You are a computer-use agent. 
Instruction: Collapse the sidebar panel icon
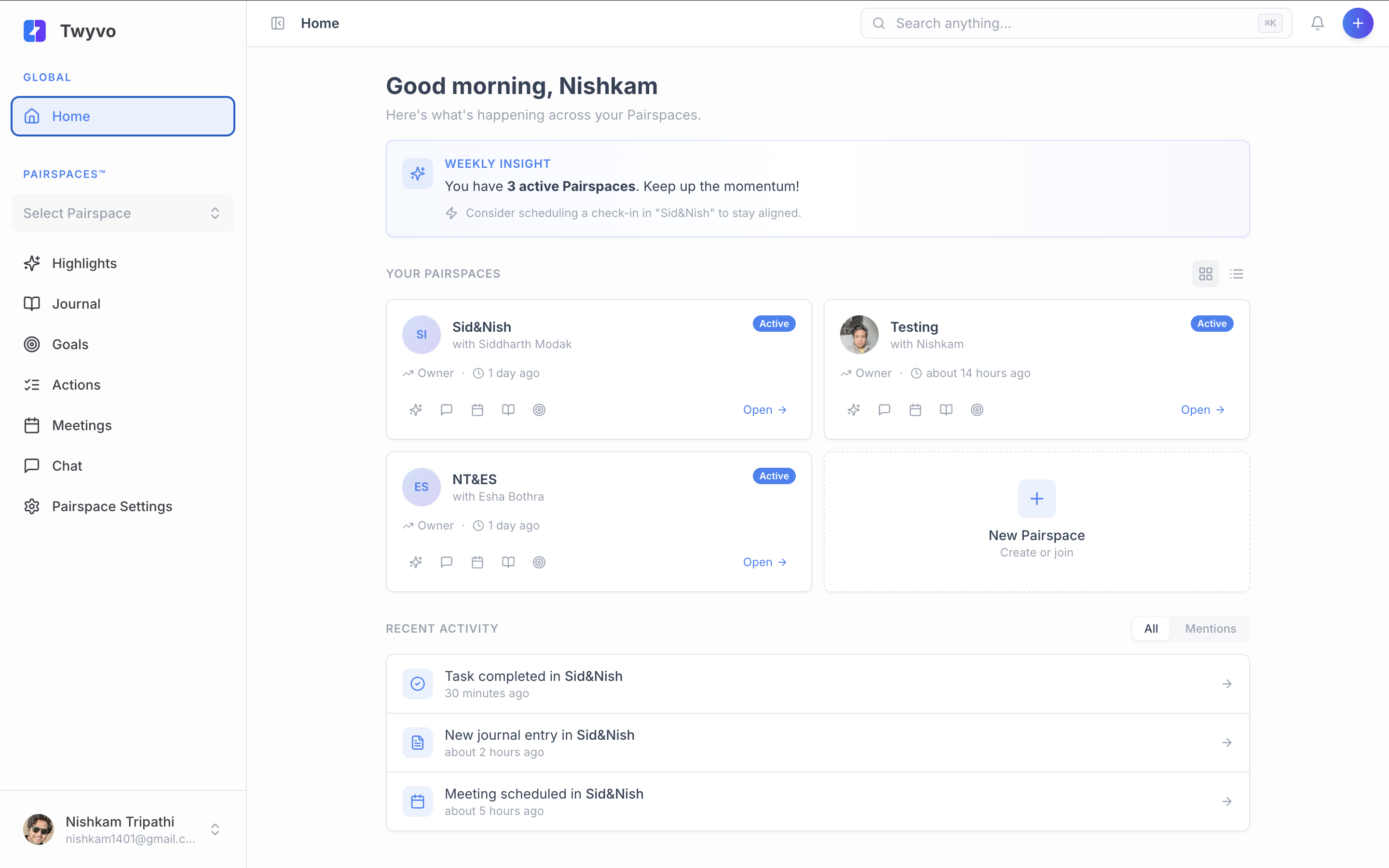278,23
